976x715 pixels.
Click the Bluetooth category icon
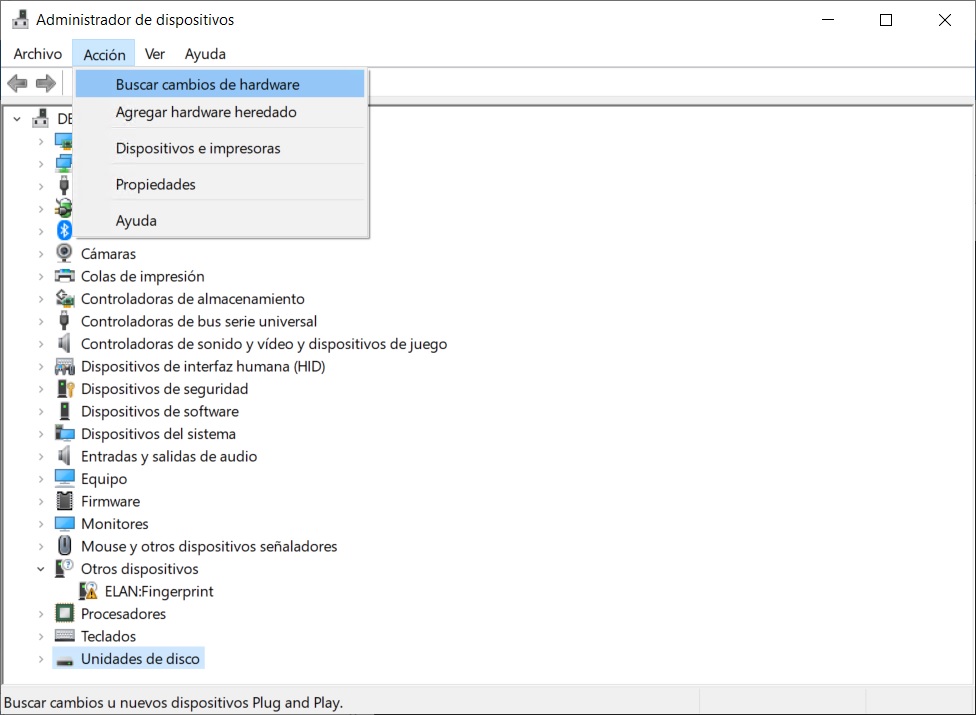point(64,230)
